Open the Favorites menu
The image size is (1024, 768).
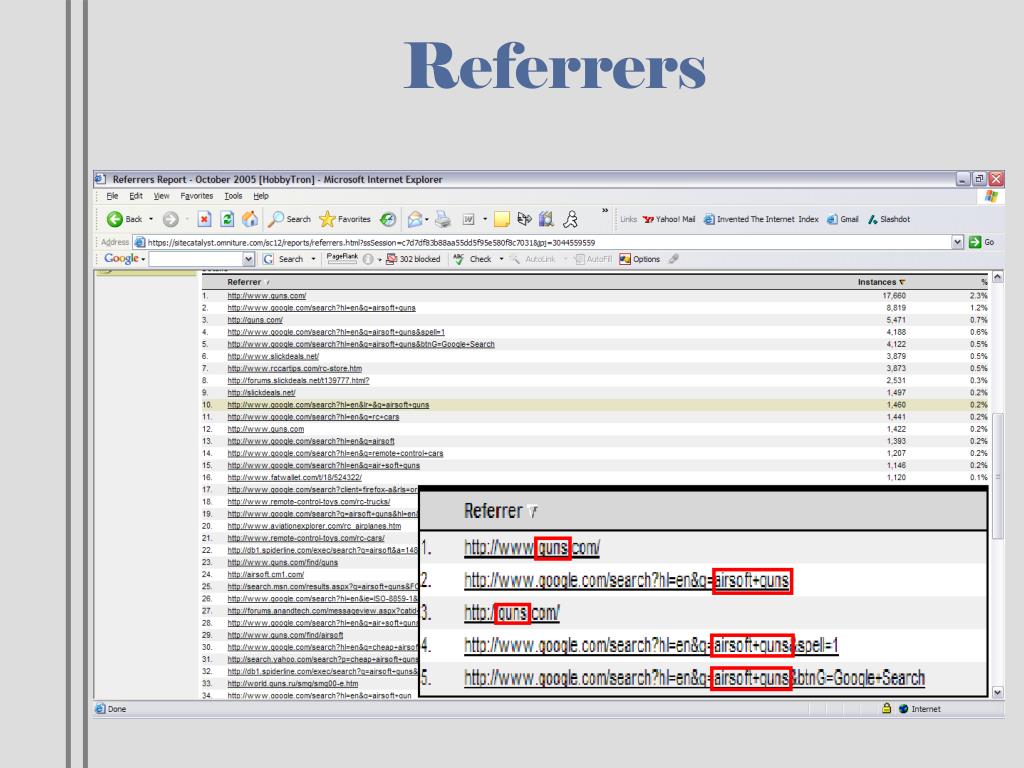197,196
